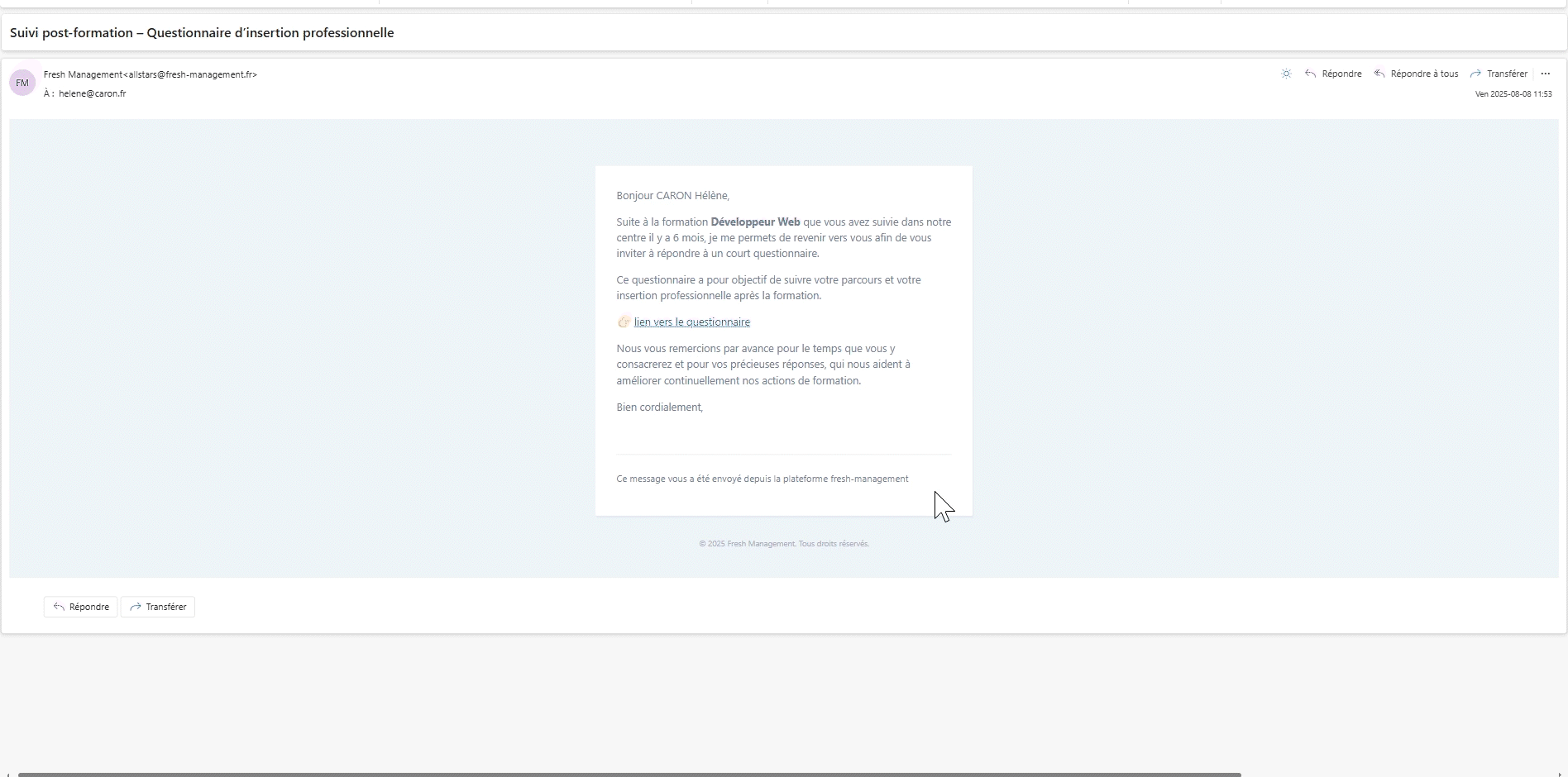1568x777 pixels.
Task: Click the 'Bien cordialement' closing line
Action: pos(659,407)
